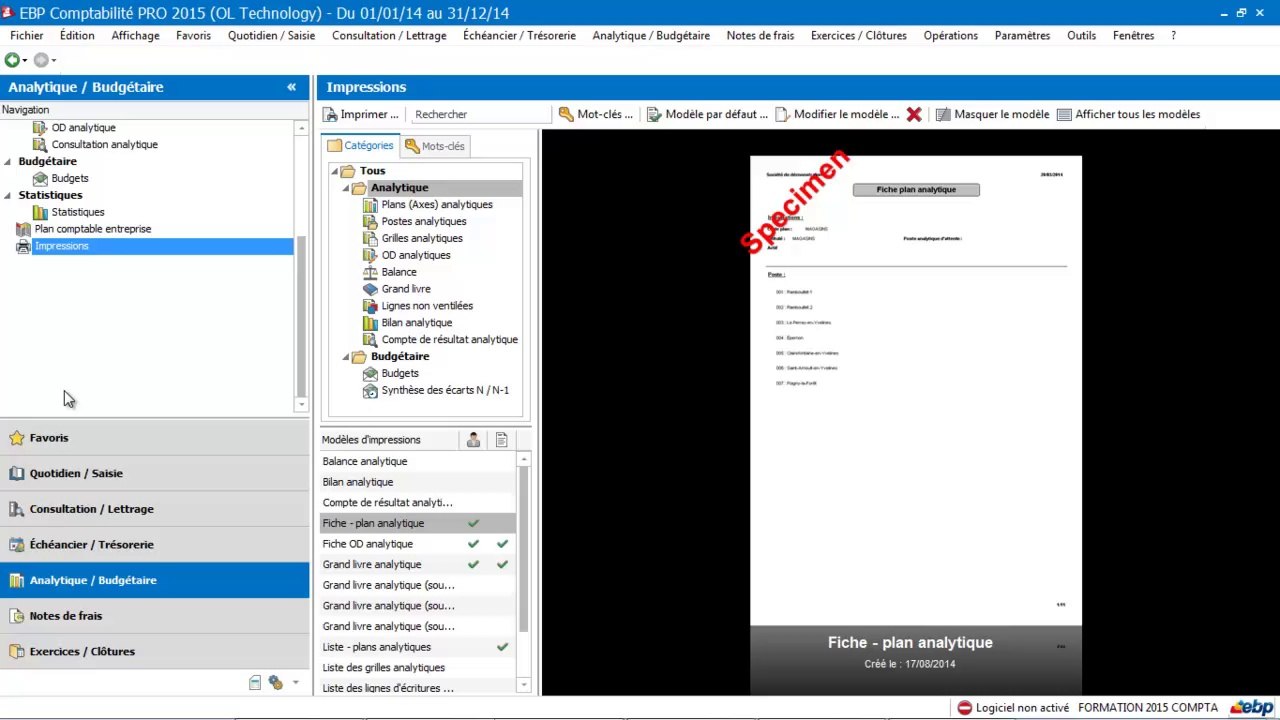Select Synthèse des écarts N / N-1
This screenshot has height=720, width=1280.
point(445,391)
